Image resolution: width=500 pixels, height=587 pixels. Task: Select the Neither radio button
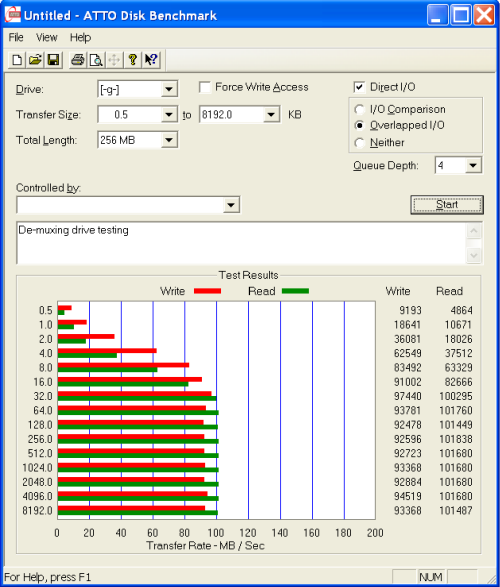coord(360,143)
